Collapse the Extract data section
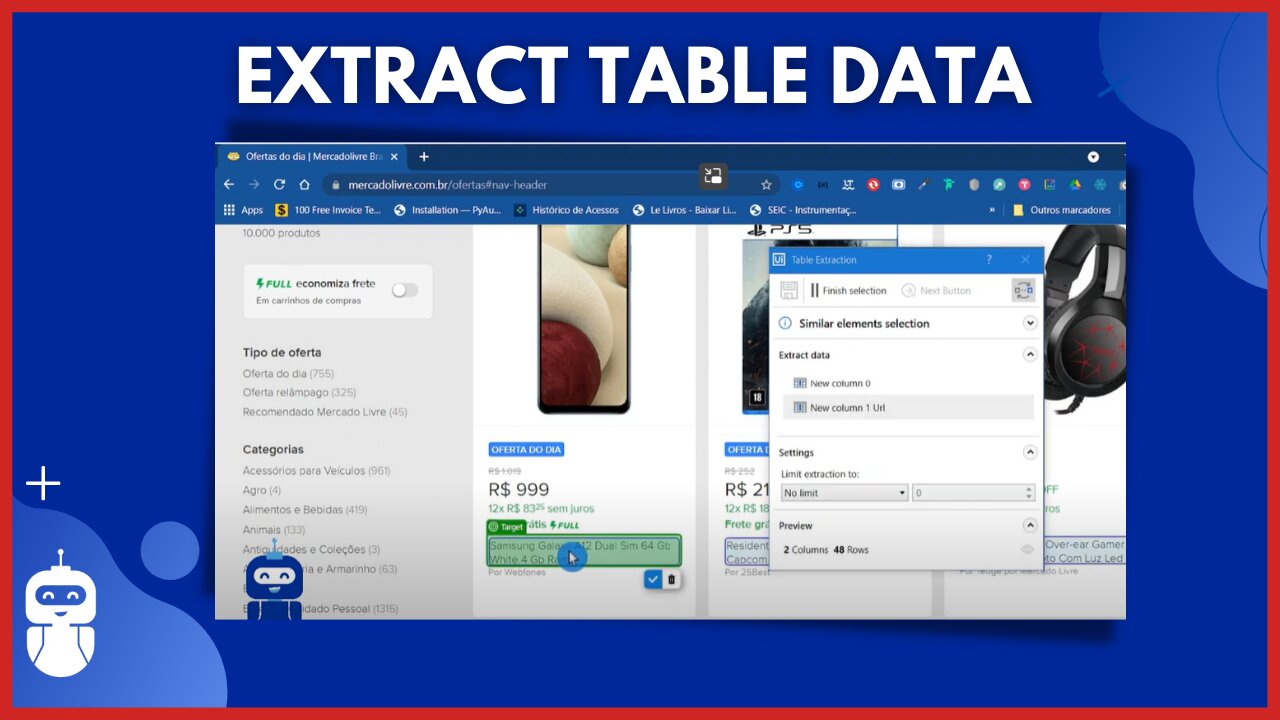This screenshot has width=1280, height=720. coord(1030,354)
